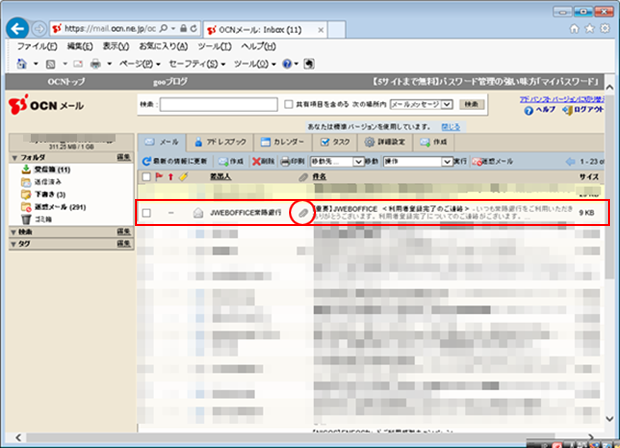Open the 表示(V) menu

coord(115,46)
